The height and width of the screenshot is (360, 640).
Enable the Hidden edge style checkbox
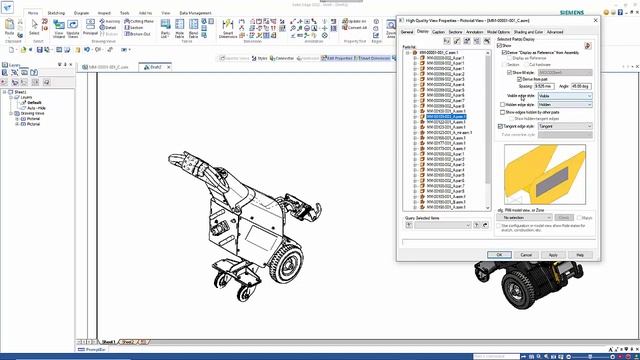pyautogui.click(x=502, y=105)
